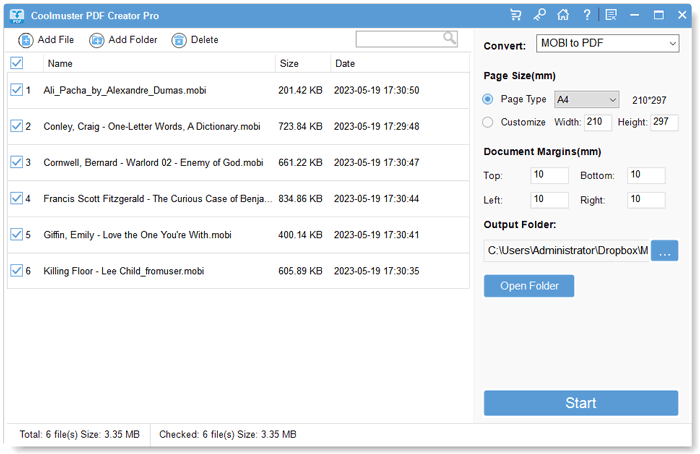Click the 723.84 KB size cell

coord(300,126)
